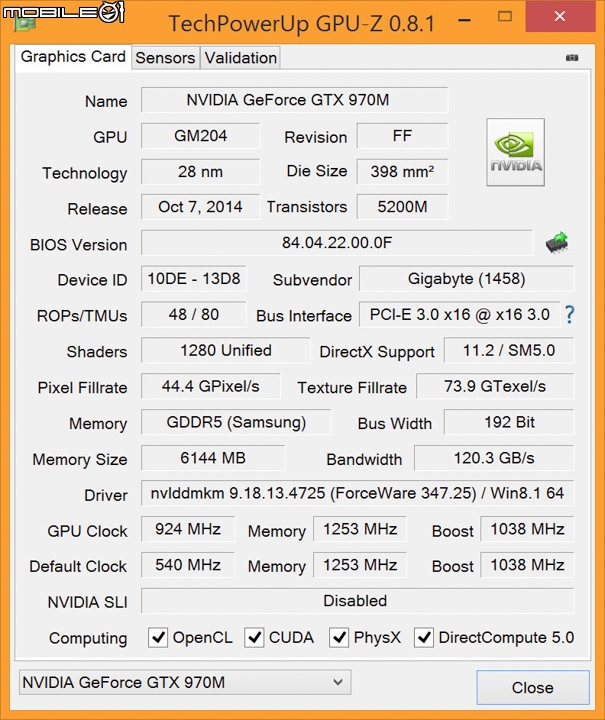Click the Device ID value 10DE - 13D8
This screenshot has width=605, height=720.
click(x=194, y=279)
